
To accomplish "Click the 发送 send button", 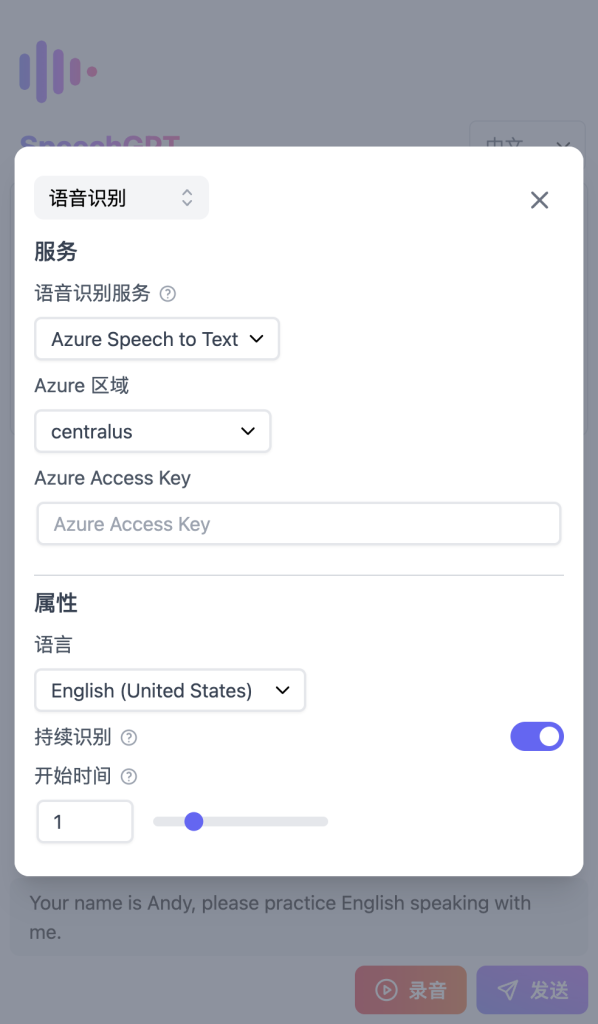I will [x=532, y=990].
